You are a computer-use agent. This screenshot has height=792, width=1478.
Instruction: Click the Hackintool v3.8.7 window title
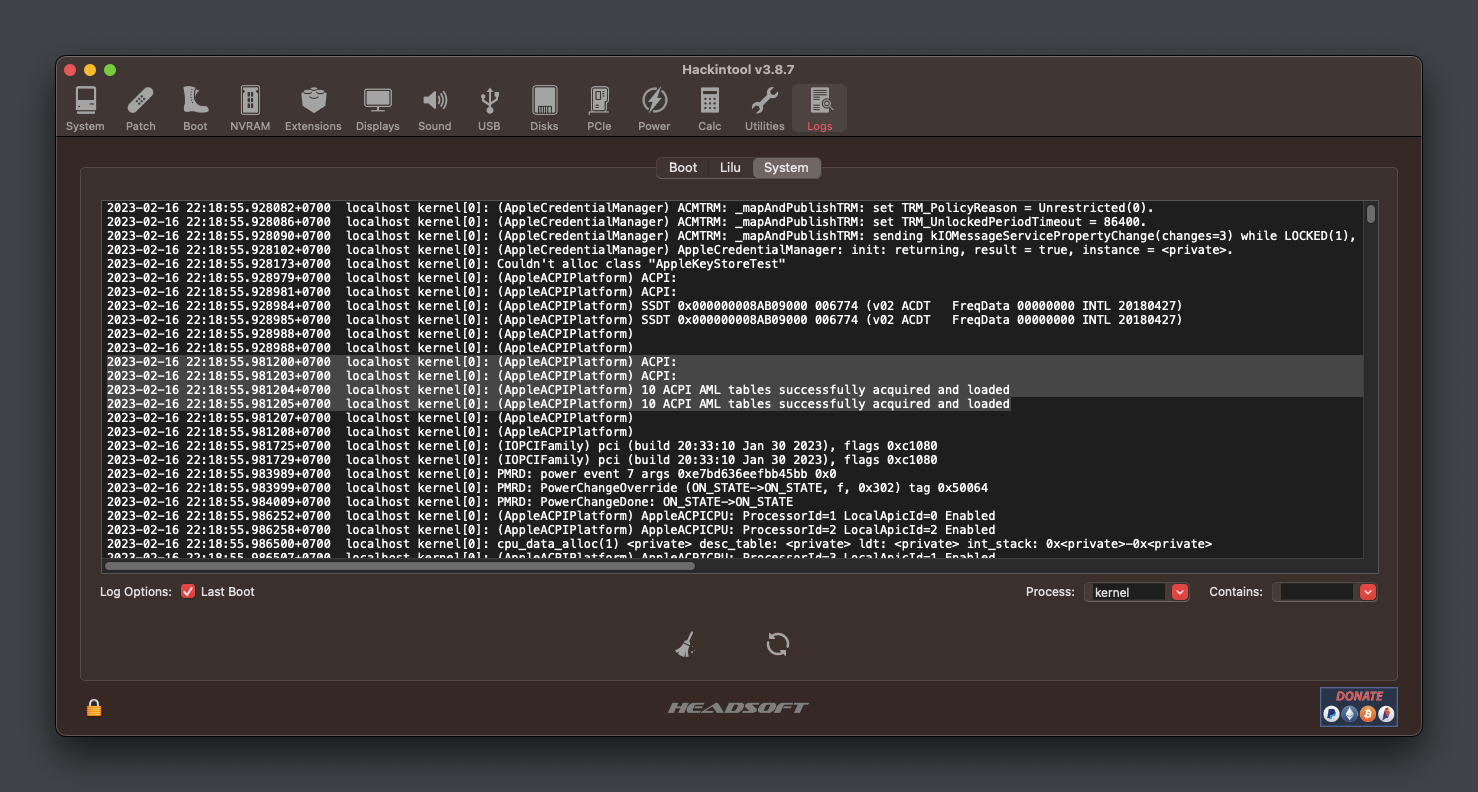tap(738, 70)
